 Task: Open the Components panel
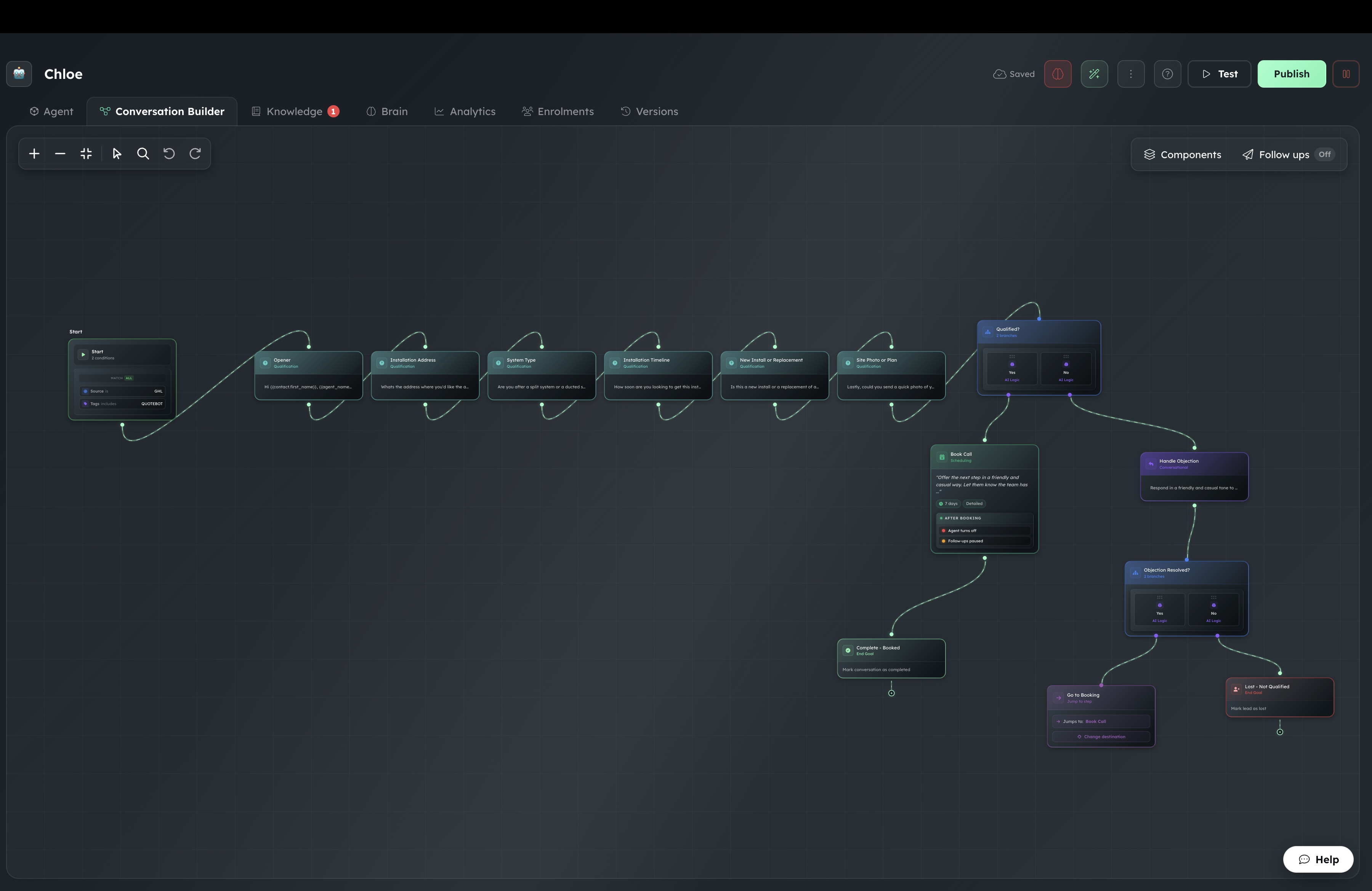pos(1182,154)
